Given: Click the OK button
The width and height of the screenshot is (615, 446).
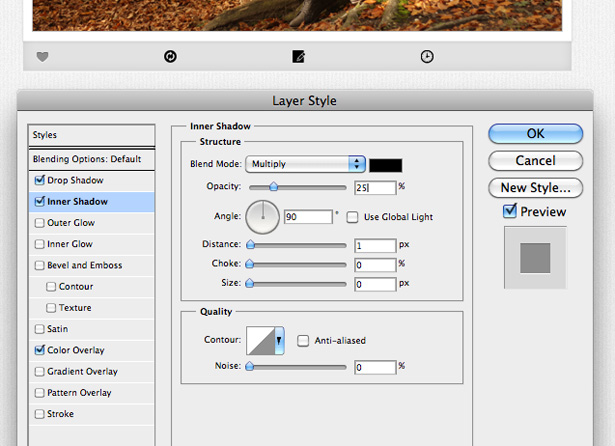Looking at the screenshot, I should tap(535, 134).
